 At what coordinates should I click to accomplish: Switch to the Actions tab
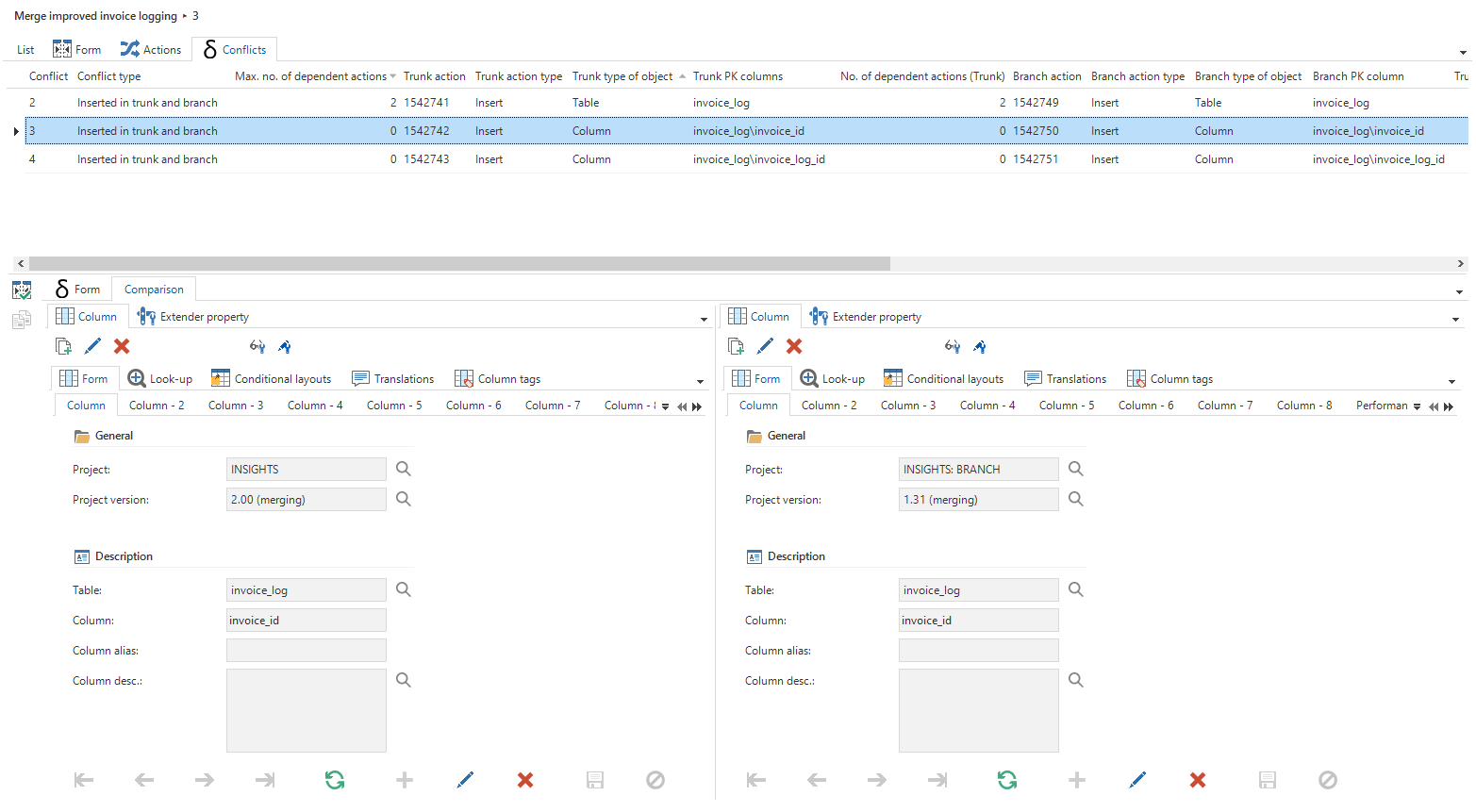click(x=151, y=50)
